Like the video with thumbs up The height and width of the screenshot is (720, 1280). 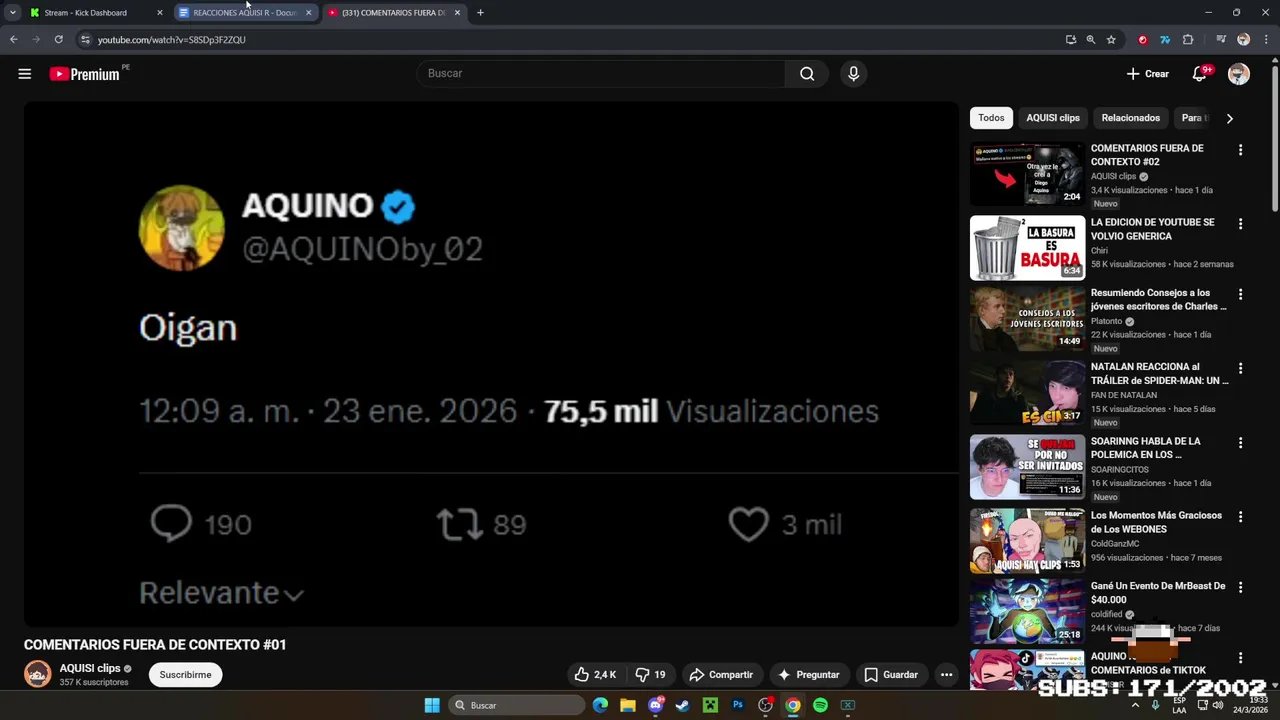(x=595, y=675)
